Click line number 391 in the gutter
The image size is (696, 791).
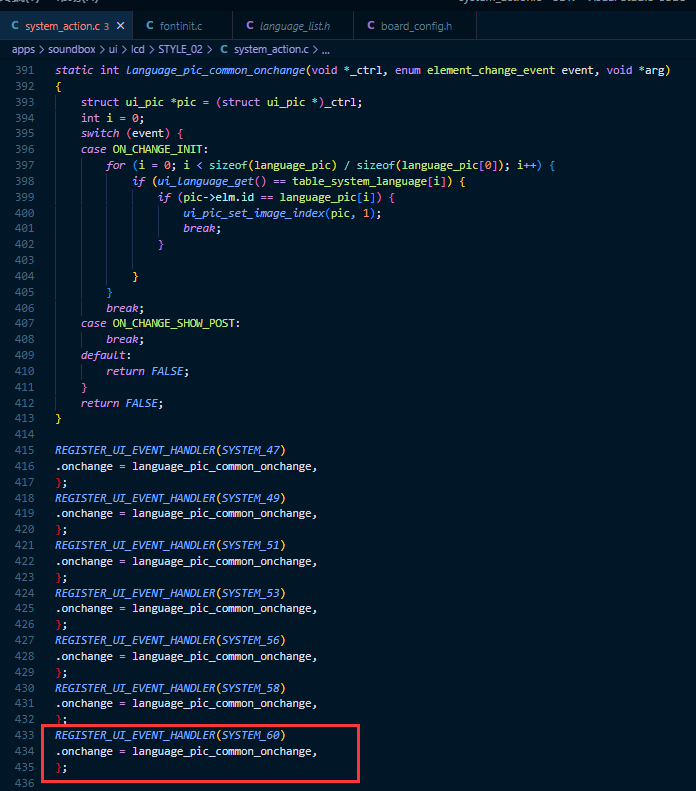tap(24, 70)
